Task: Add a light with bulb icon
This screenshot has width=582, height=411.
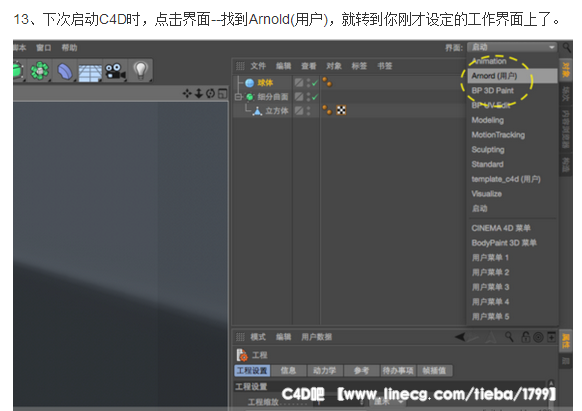Action: coord(140,70)
